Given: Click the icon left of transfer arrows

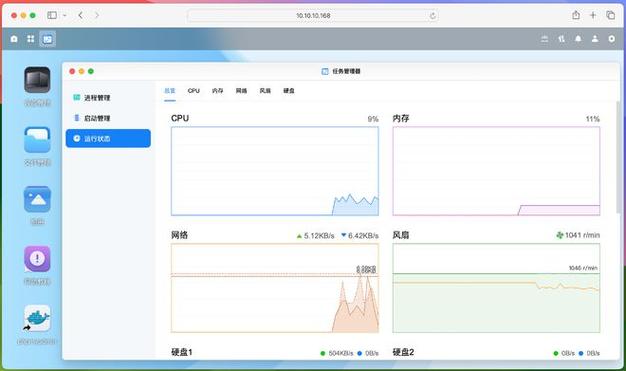Looking at the screenshot, I should point(545,39).
